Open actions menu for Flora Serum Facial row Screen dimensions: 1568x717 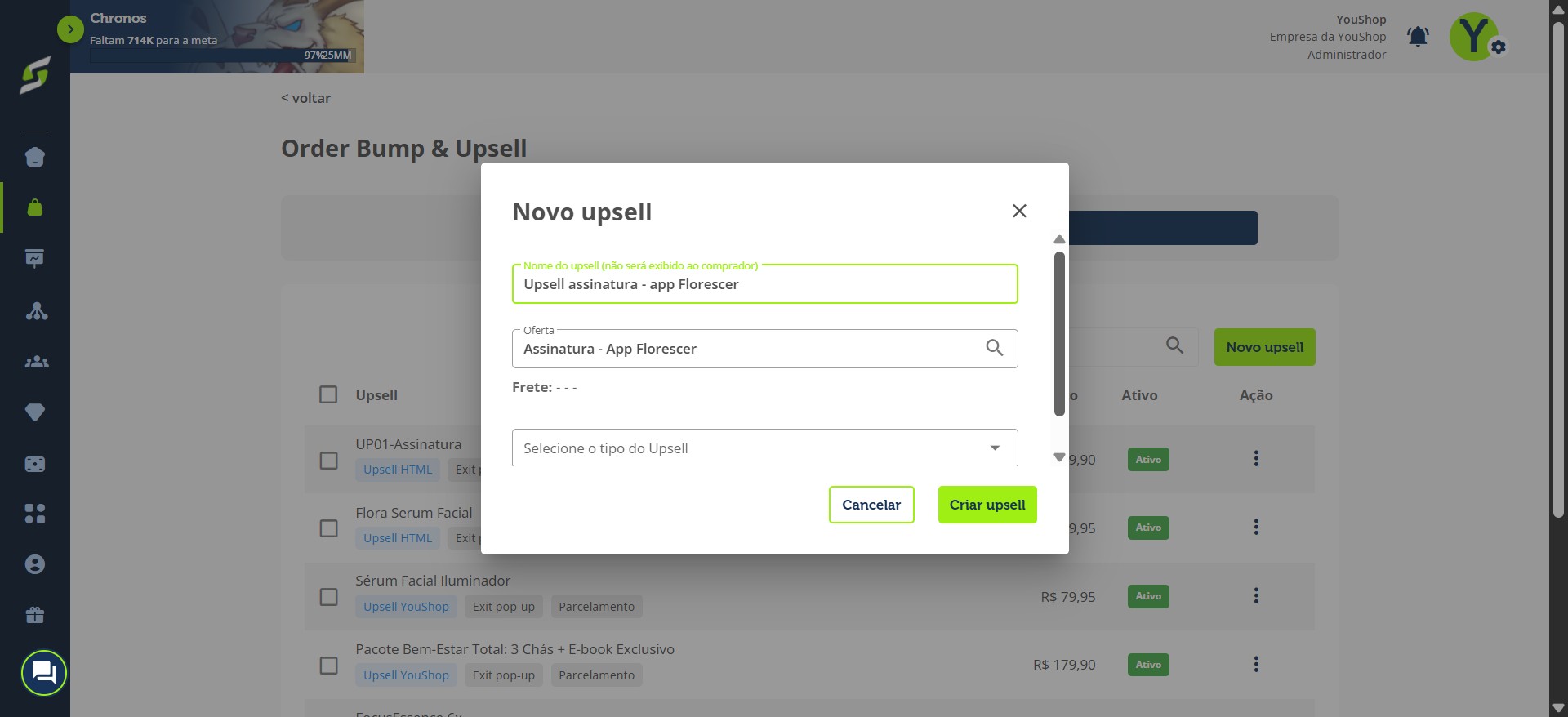coord(1256,528)
